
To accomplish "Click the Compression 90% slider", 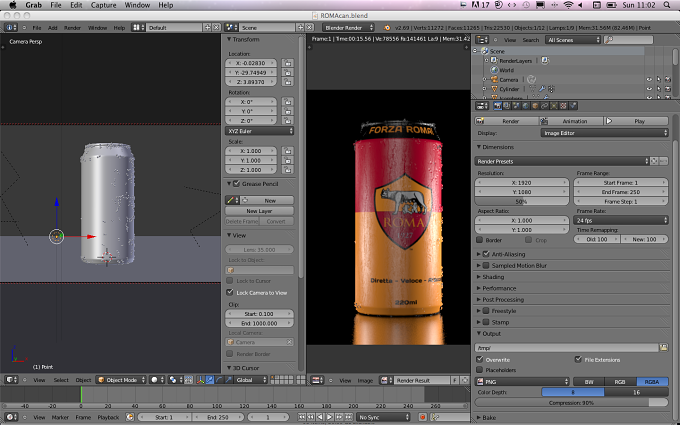I will click(571, 403).
